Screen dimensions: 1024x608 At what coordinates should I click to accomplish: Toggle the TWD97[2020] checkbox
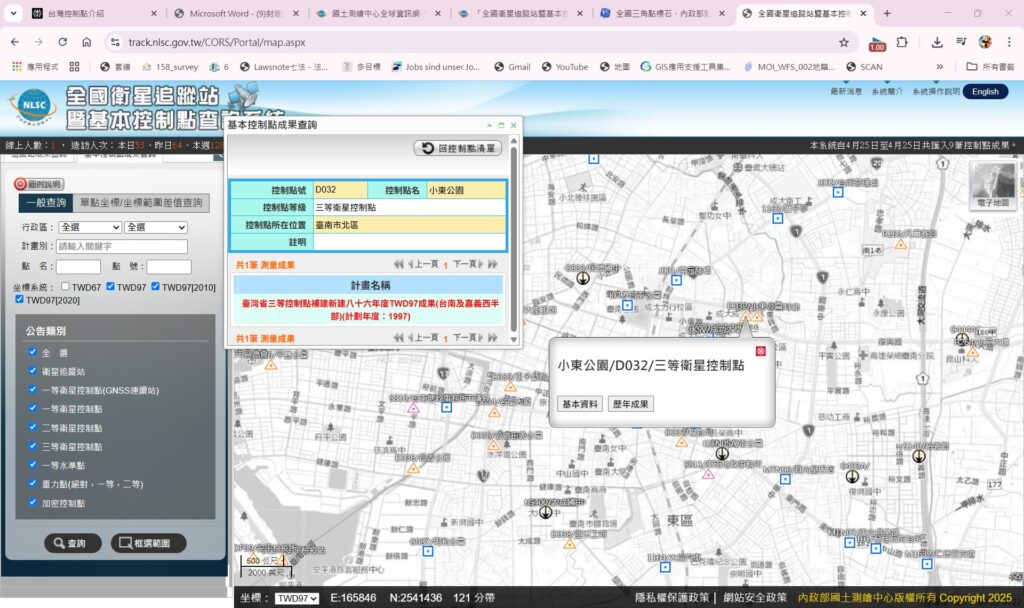pyautogui.click(x=20, y=299)
